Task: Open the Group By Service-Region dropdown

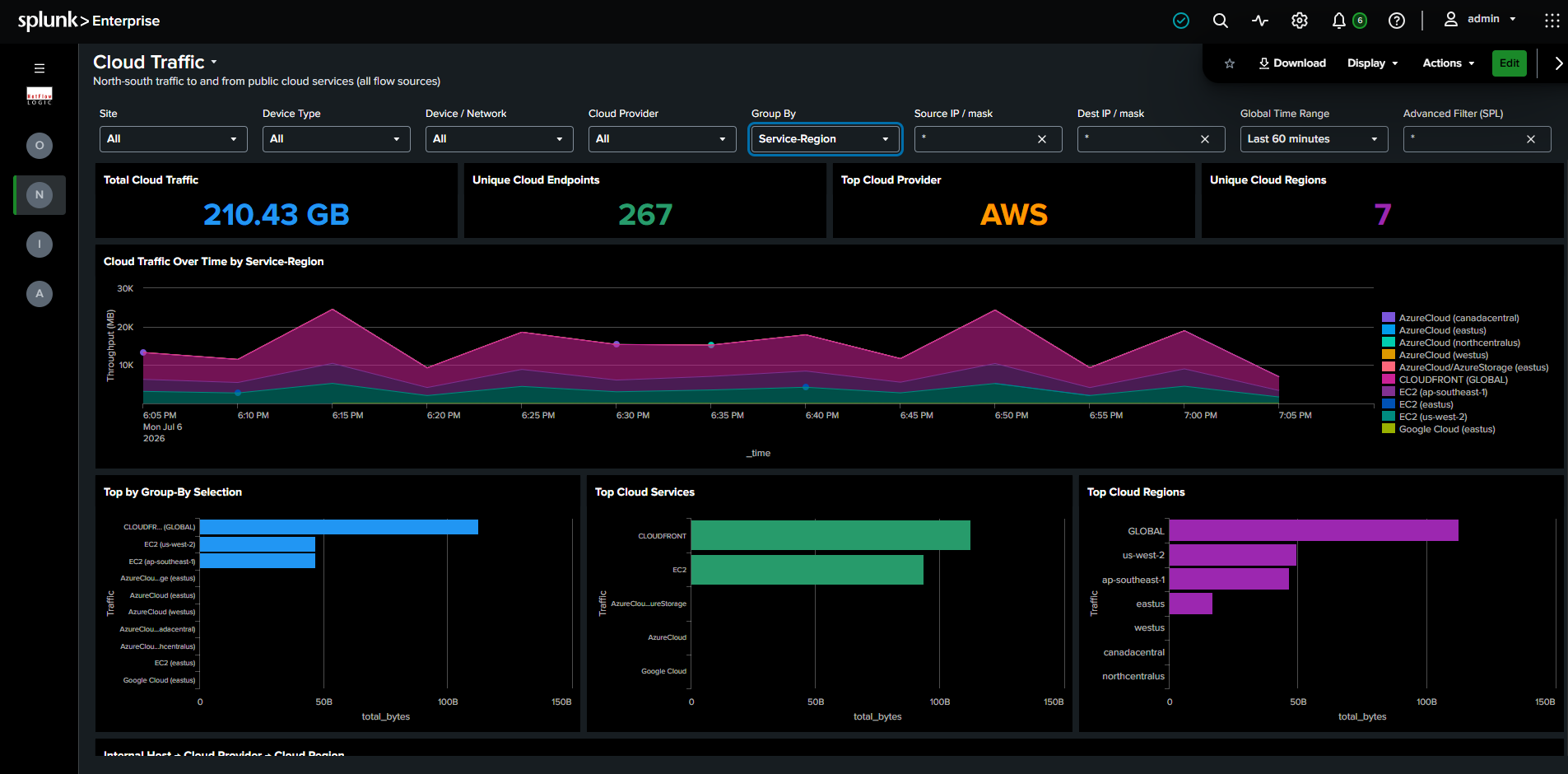Action: tap(825, 139)
